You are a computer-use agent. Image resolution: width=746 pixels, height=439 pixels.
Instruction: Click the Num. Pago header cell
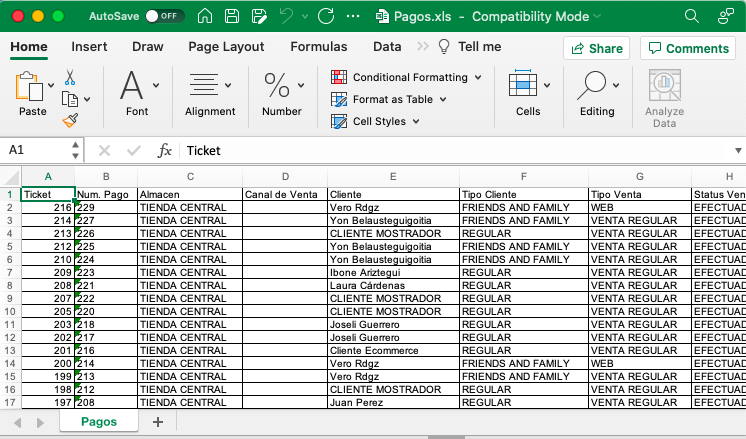pos(106,195)
